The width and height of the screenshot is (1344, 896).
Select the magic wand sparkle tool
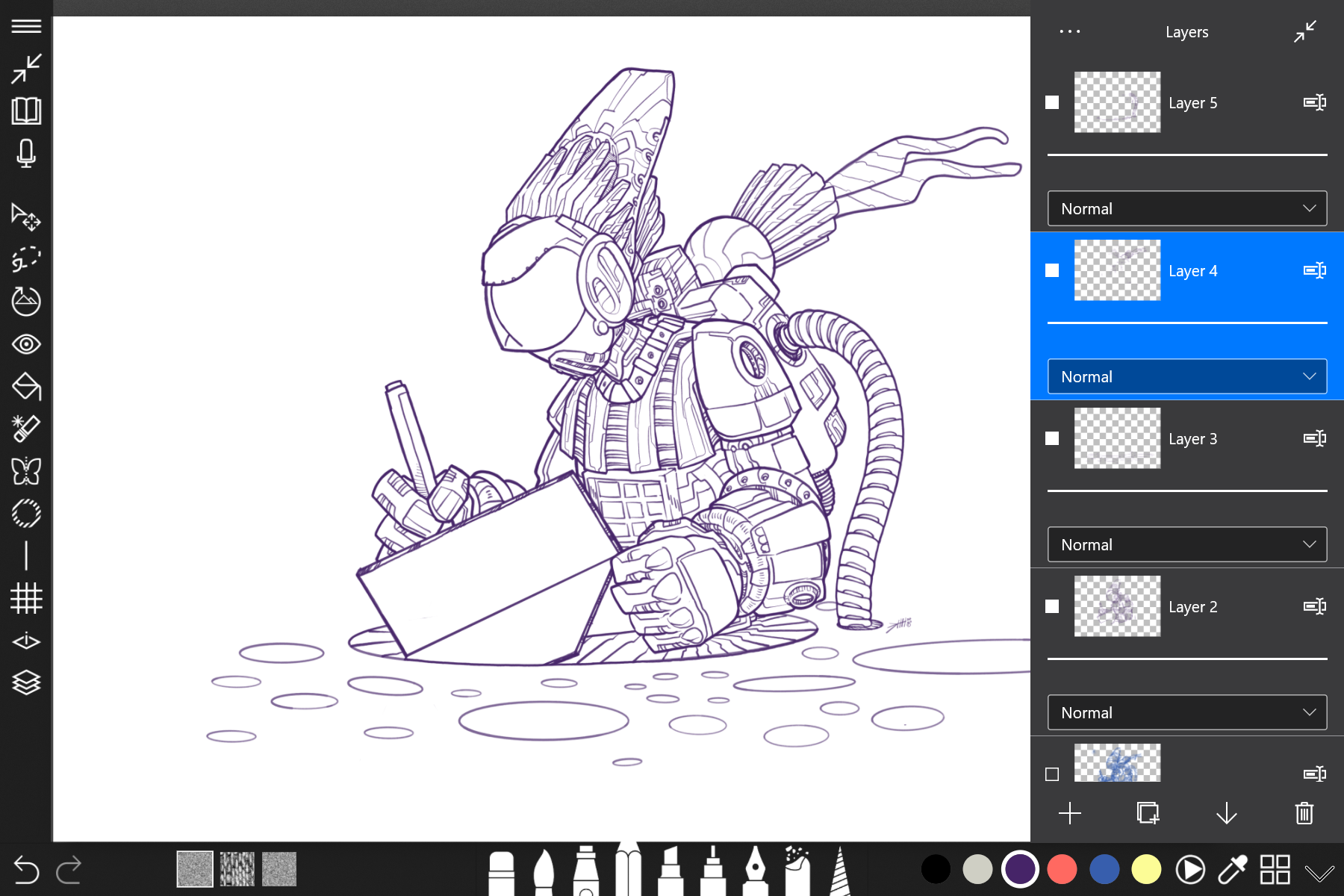click(x=26, y=429)
